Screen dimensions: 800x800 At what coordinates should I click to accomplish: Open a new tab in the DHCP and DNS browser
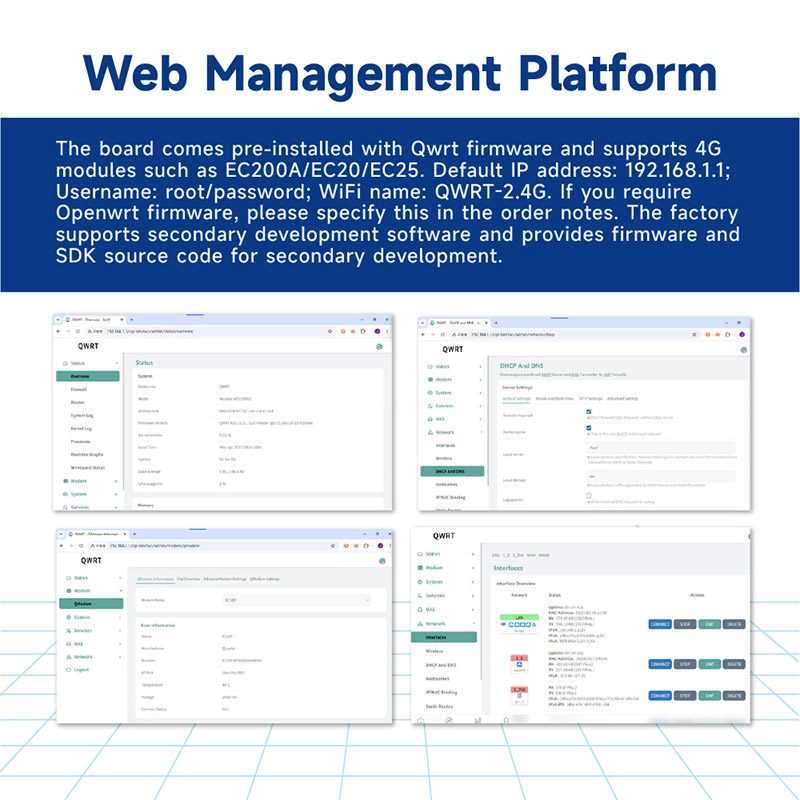coord(494,323)
